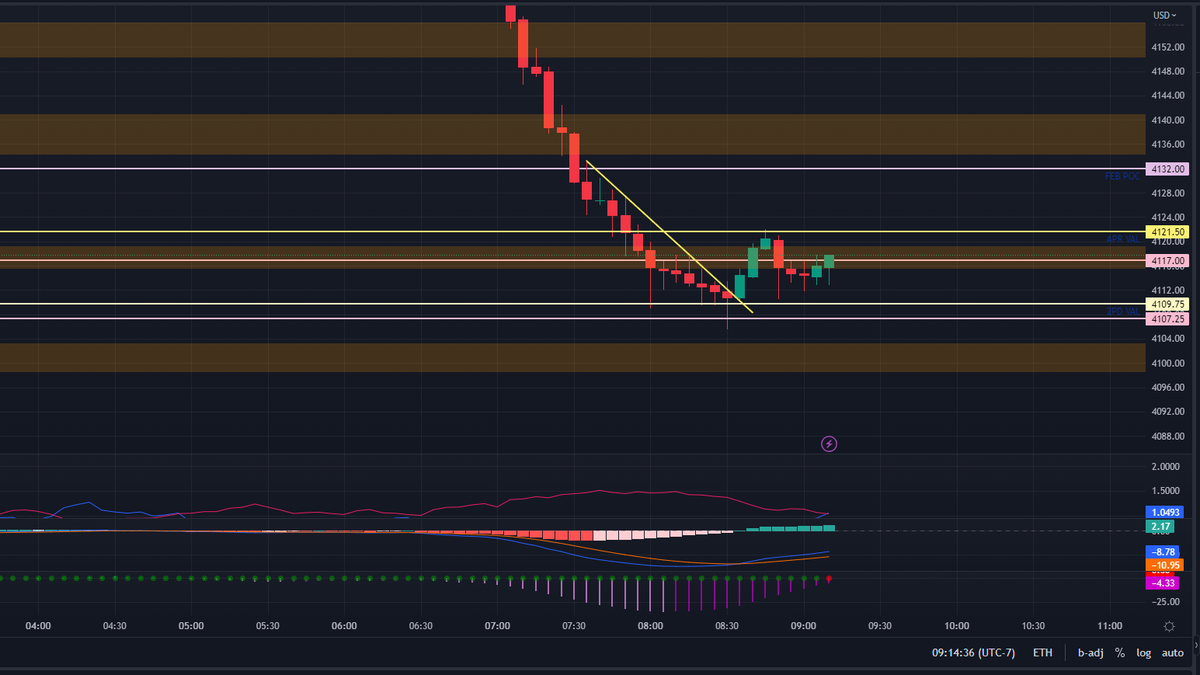Click the blue 1.0493 indicator value label
This screenshot has width=1200, height=675.
coord(1167,512)
